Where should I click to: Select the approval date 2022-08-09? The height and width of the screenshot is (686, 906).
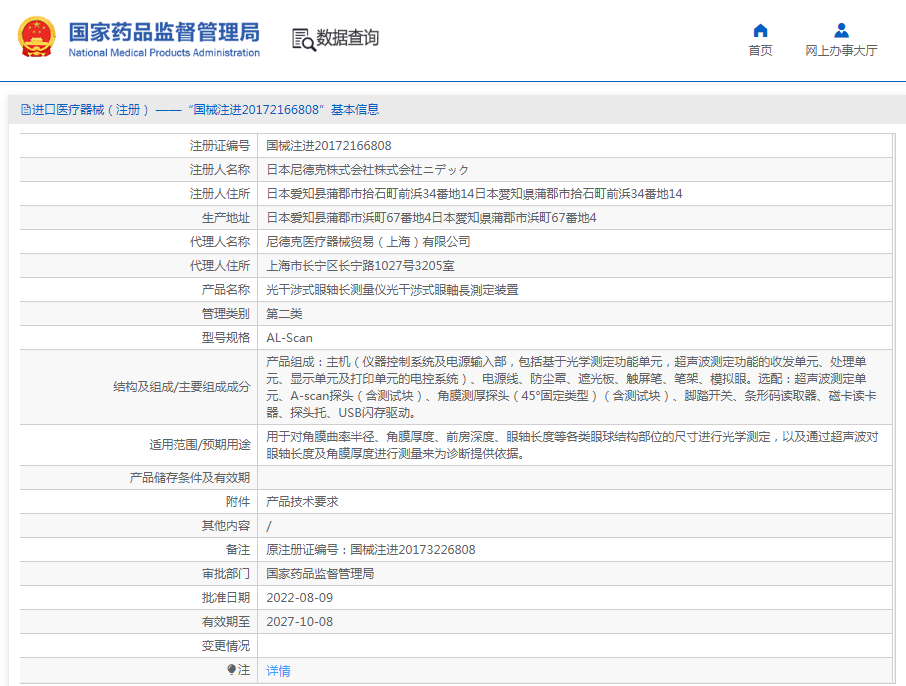(299, 598)
